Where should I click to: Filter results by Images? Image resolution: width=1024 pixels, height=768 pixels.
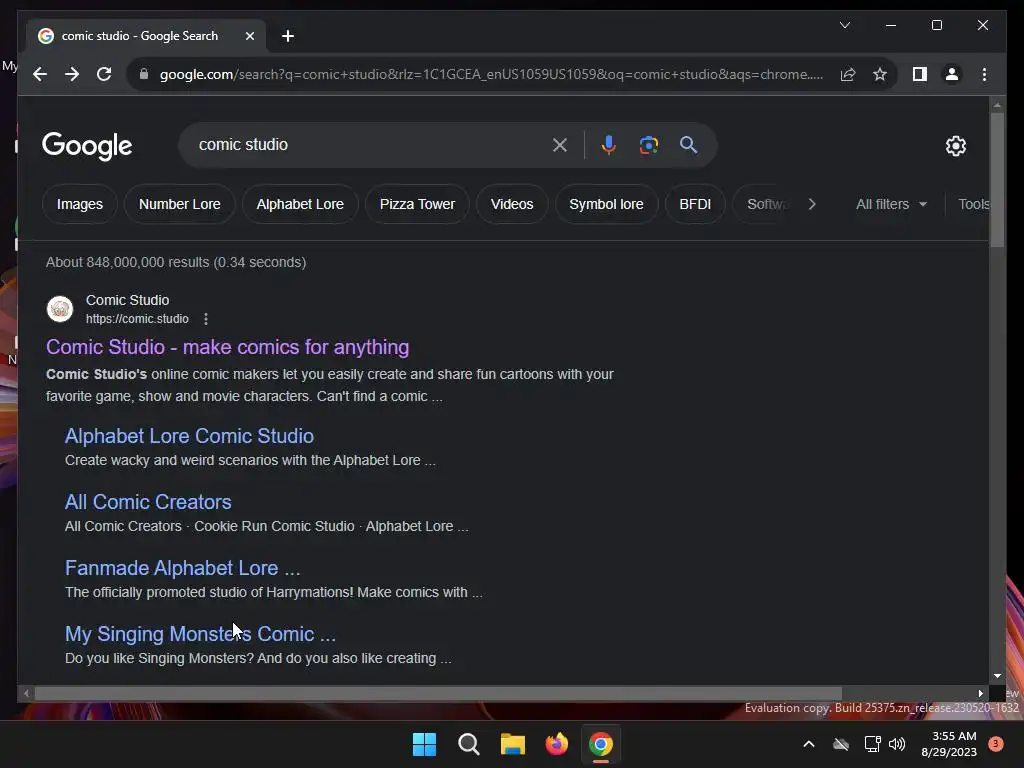pos(80,204)
